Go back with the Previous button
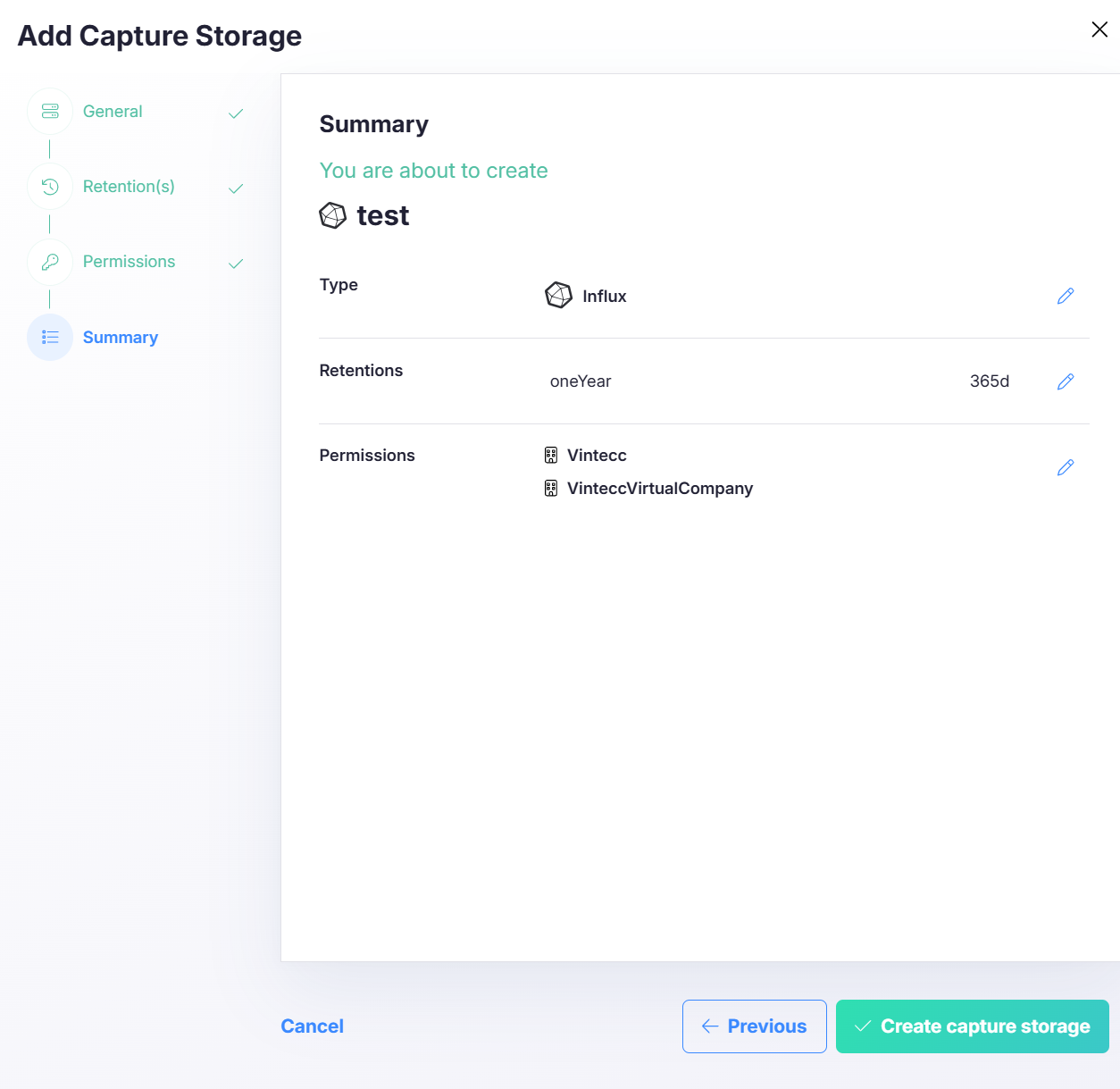This screenshot has height=1089, width=1120. point(755,1026)
